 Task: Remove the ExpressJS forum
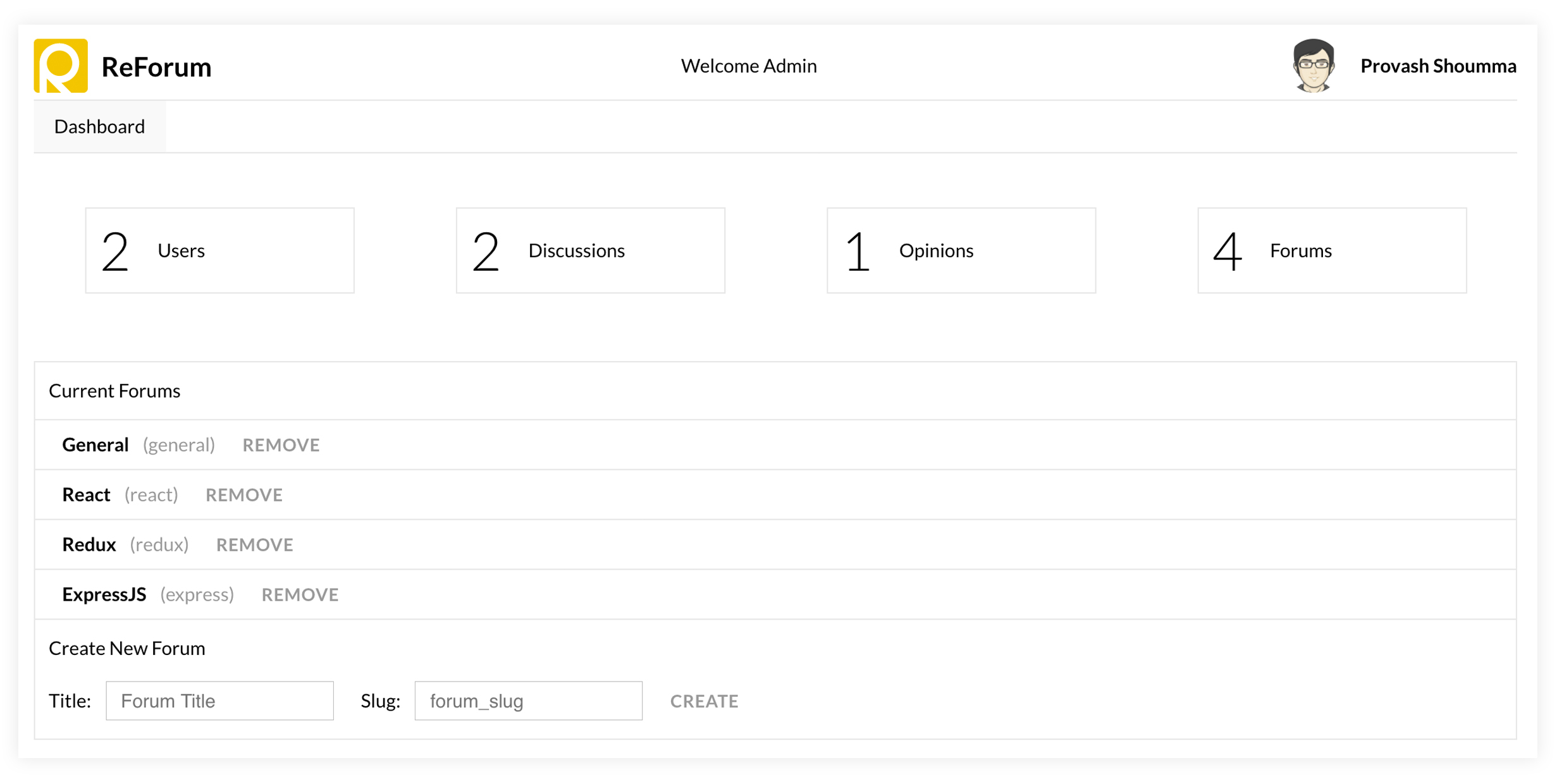300,595
